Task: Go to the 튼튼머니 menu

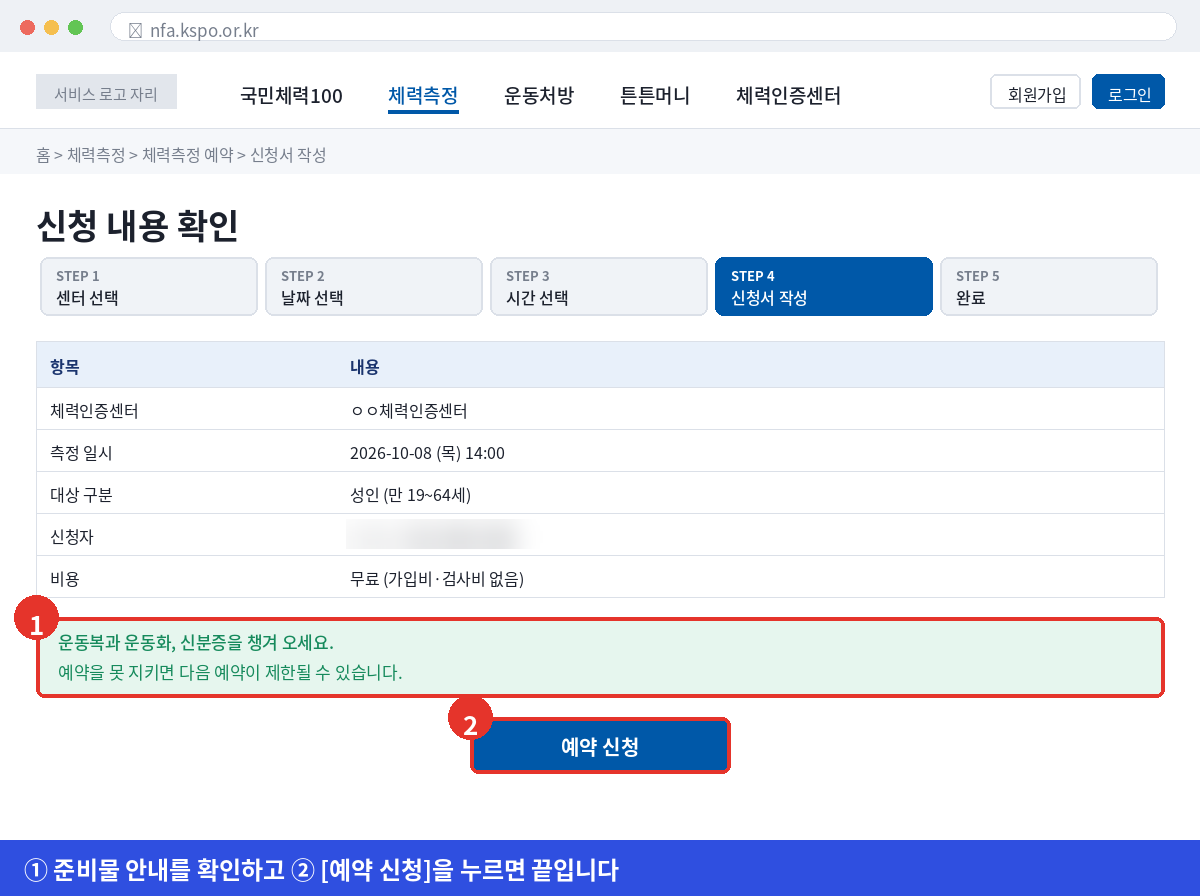Action: pyautogui.click(x=655, y=96)
